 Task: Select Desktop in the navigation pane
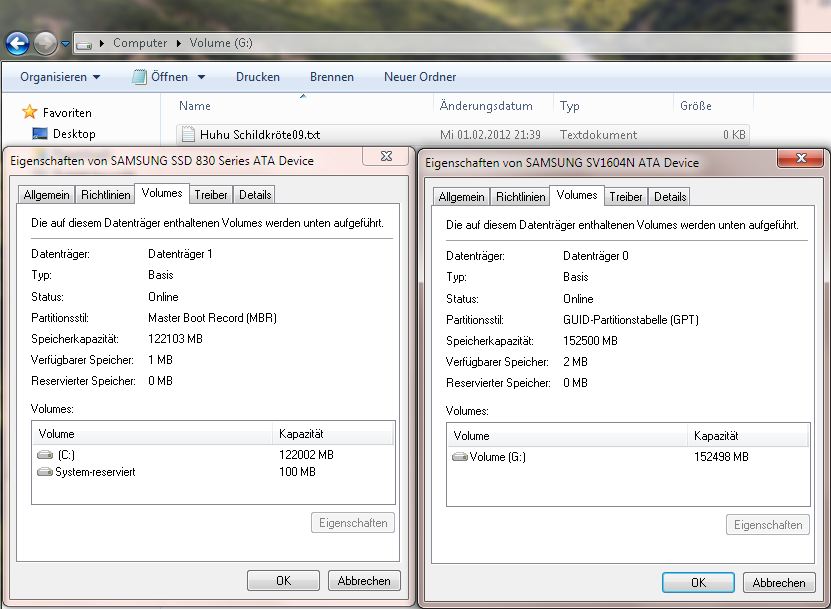click(74, 134)
